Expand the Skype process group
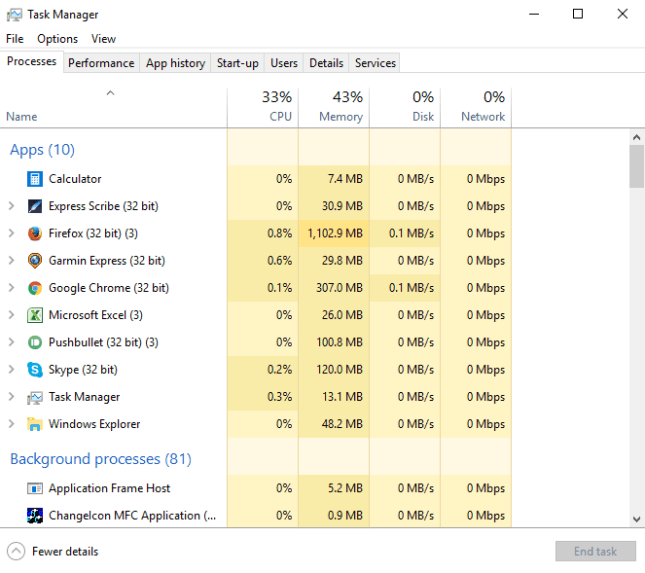The width and height of the screenshot is (645, 573). [x=12, y=369]
